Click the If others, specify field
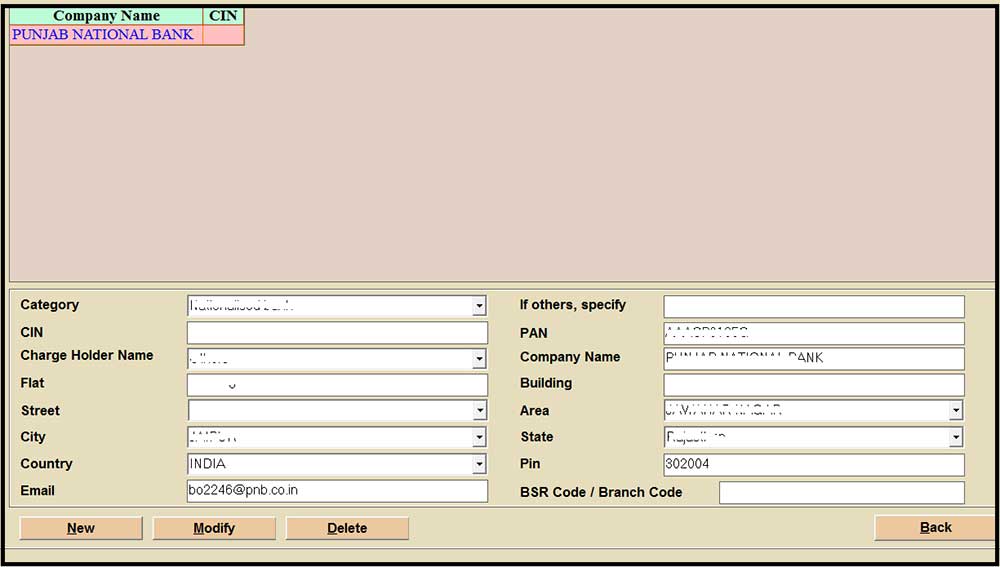The image size is (1000, 567). click(814, 306)
